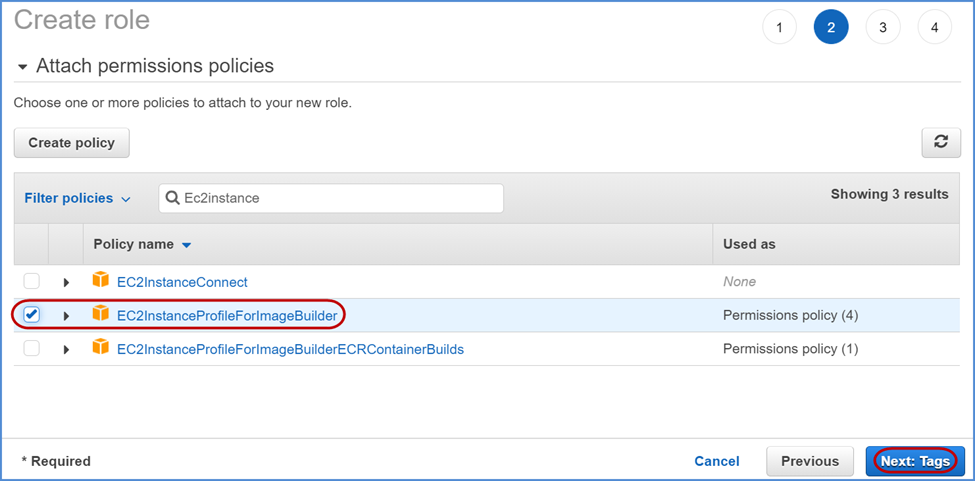Jump to step 3 of the wizard
975x481 pixels.
coord(883,27)
